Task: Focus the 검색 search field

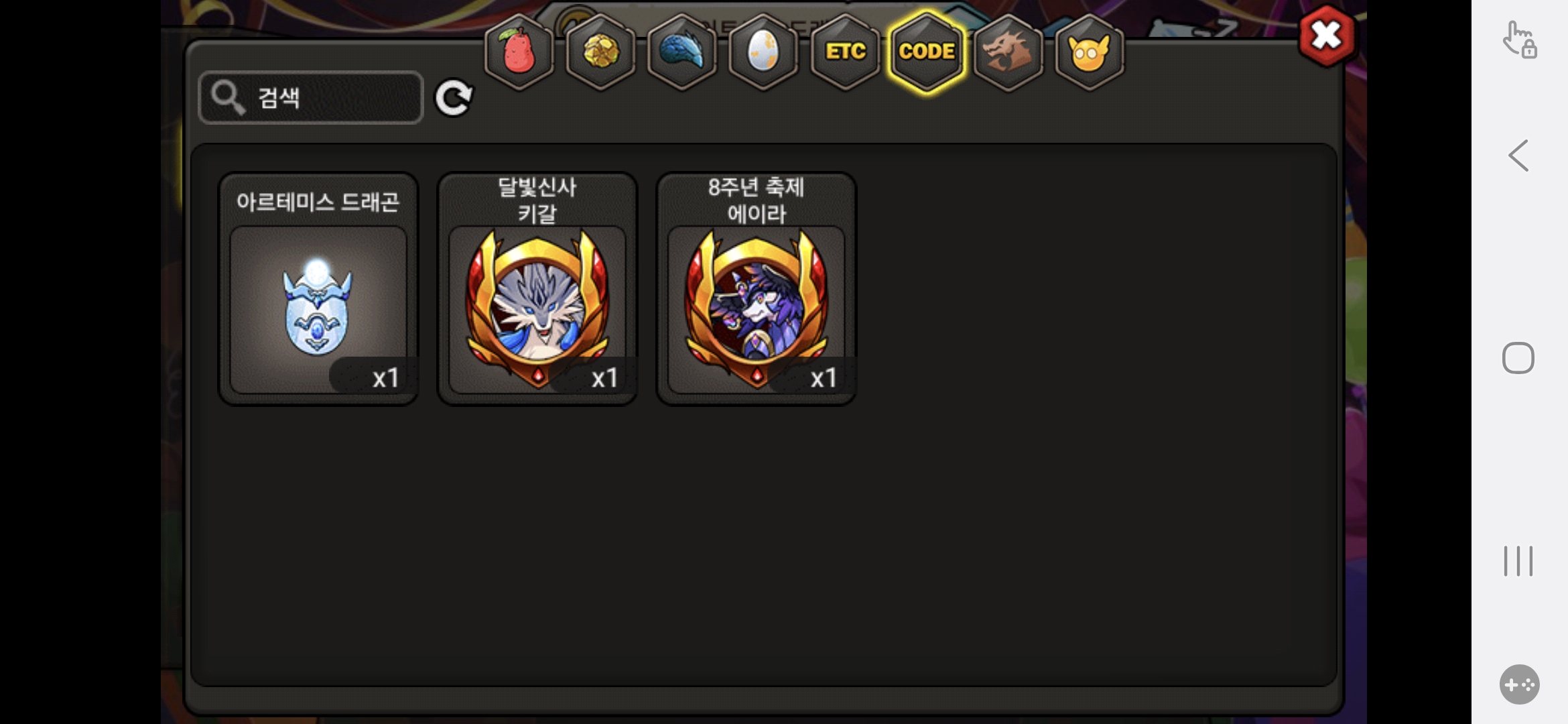Action: [311, 98]
